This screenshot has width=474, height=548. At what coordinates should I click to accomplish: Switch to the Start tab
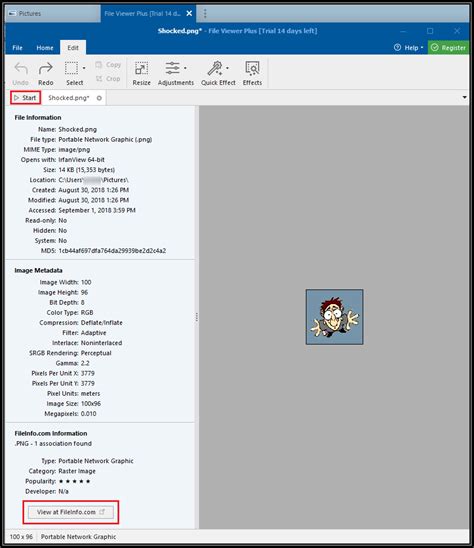[26, 98]
